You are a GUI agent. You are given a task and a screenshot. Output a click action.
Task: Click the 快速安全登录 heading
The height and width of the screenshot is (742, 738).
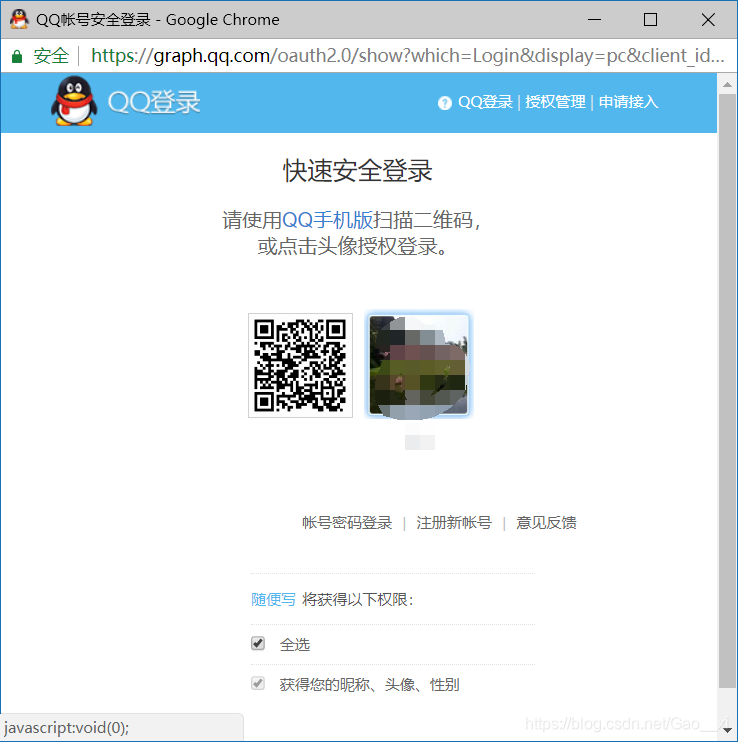click(x=358, y=170)
